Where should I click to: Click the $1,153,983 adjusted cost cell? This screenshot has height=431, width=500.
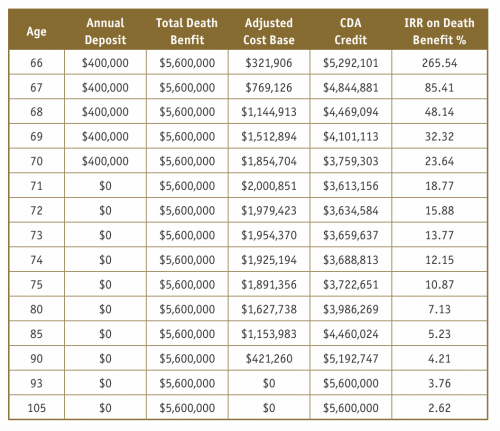[269, 334]
